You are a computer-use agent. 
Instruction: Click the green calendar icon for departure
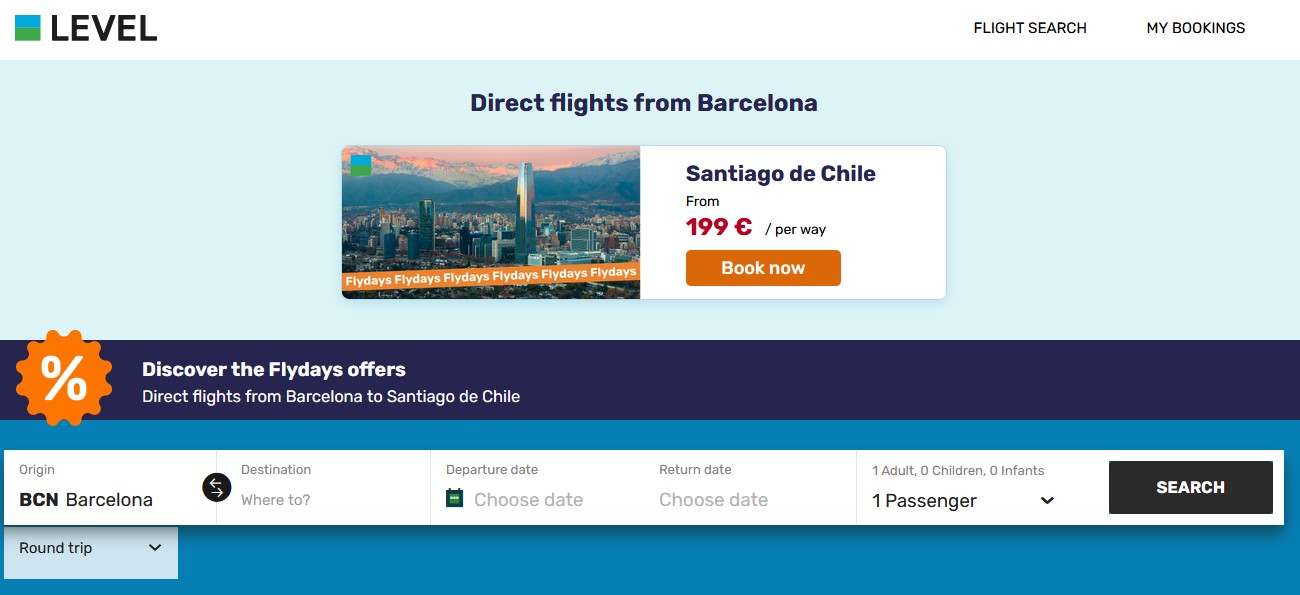(455, 498)
